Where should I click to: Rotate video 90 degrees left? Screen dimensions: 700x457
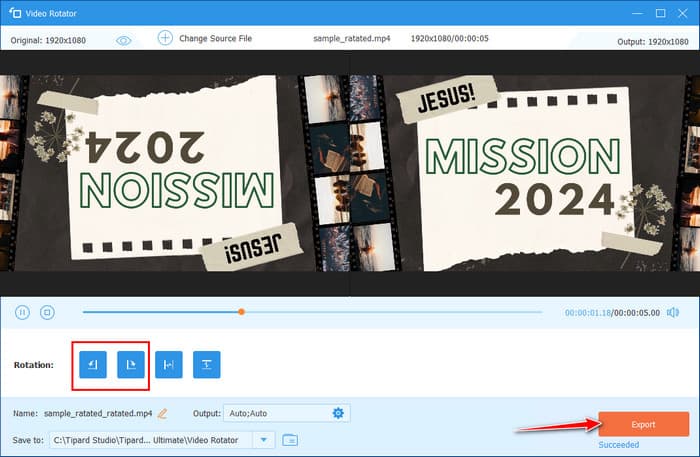coord(93,365)
